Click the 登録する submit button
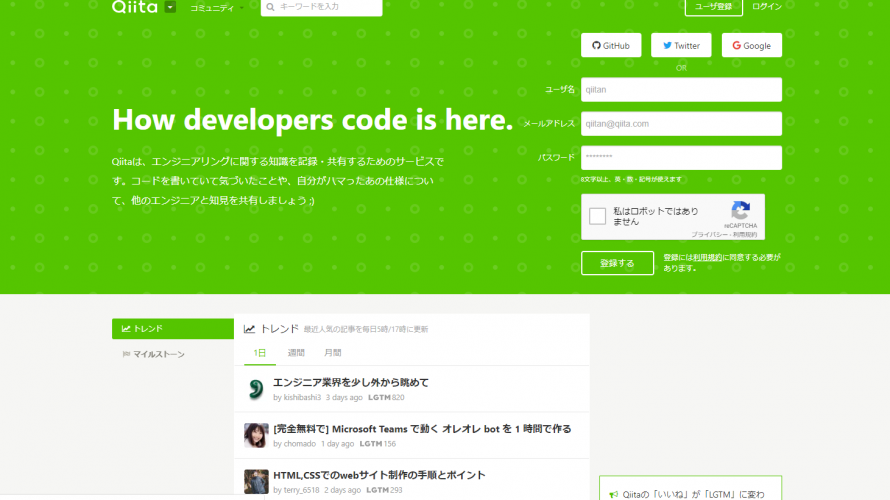This screenshot has width=890, height=500. [x=617, y=263]
